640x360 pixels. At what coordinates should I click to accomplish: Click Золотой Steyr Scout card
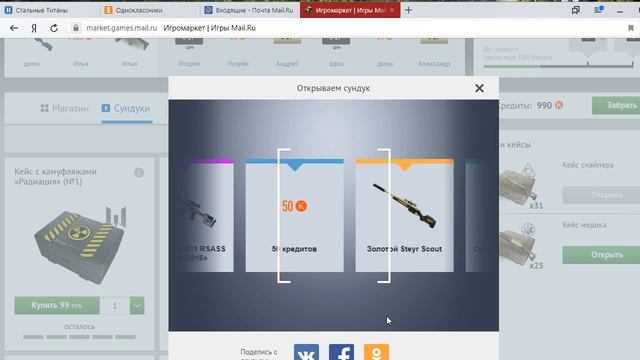coord(404,216)
